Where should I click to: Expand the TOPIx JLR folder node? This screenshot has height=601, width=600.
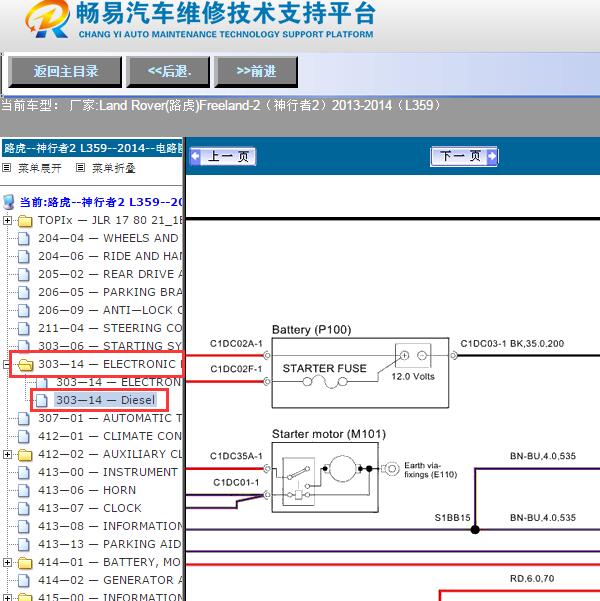point(7,220)
